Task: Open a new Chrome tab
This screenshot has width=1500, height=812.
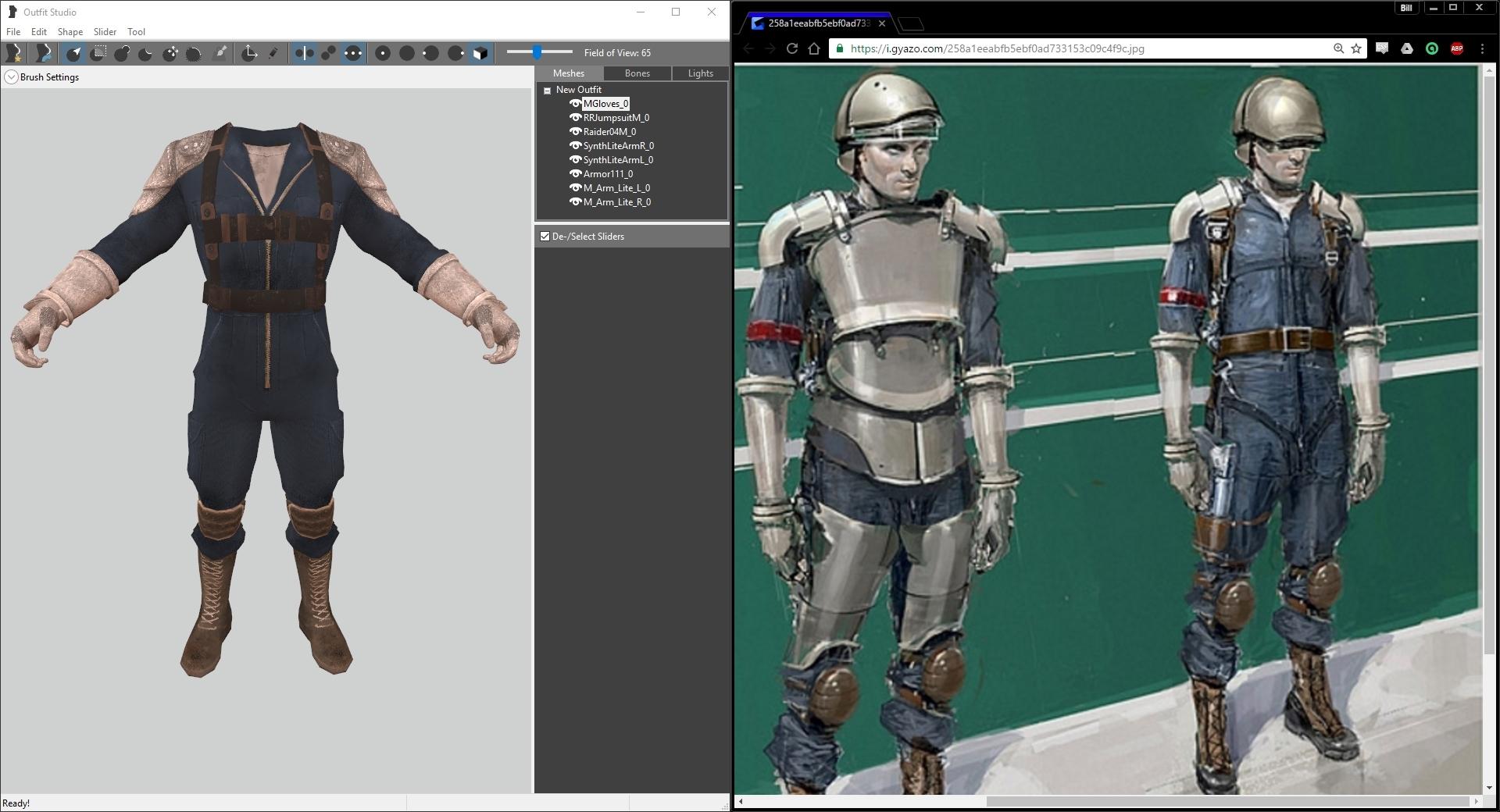Action: coord(912,24)
